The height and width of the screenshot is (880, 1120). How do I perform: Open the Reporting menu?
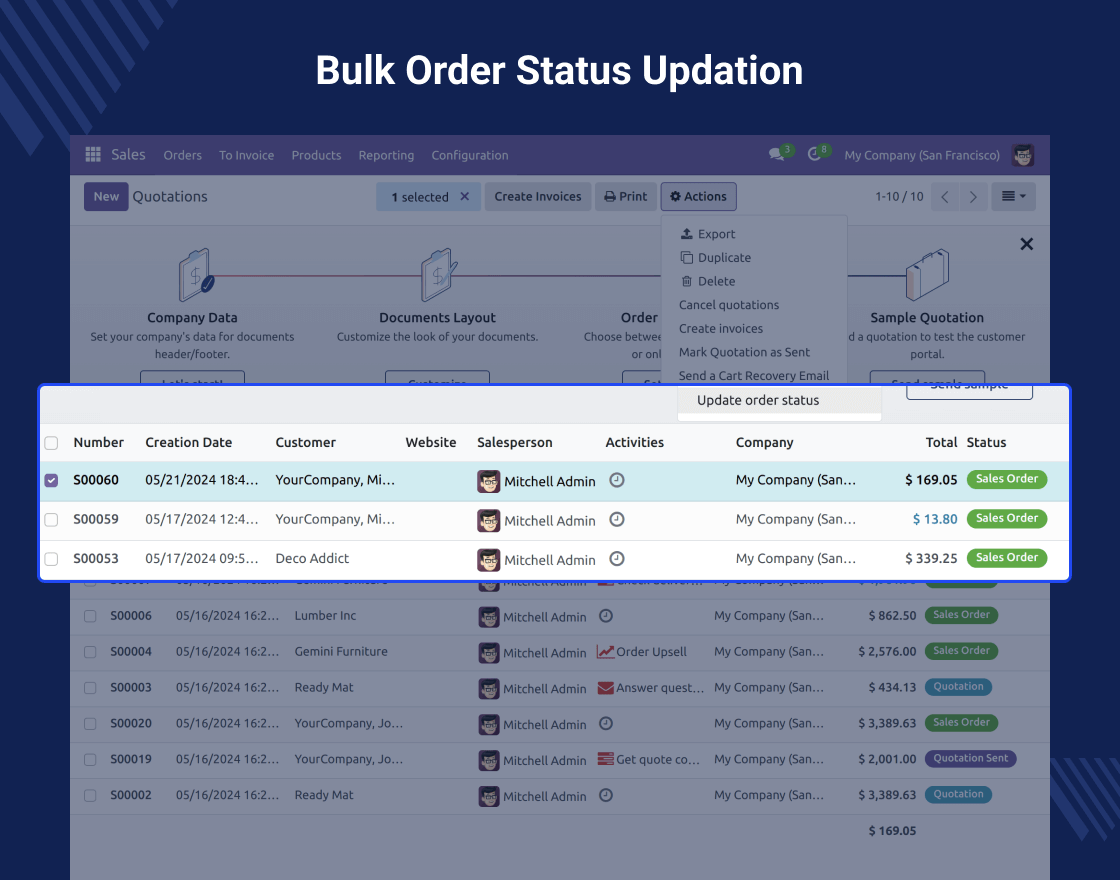coord(386,155)
